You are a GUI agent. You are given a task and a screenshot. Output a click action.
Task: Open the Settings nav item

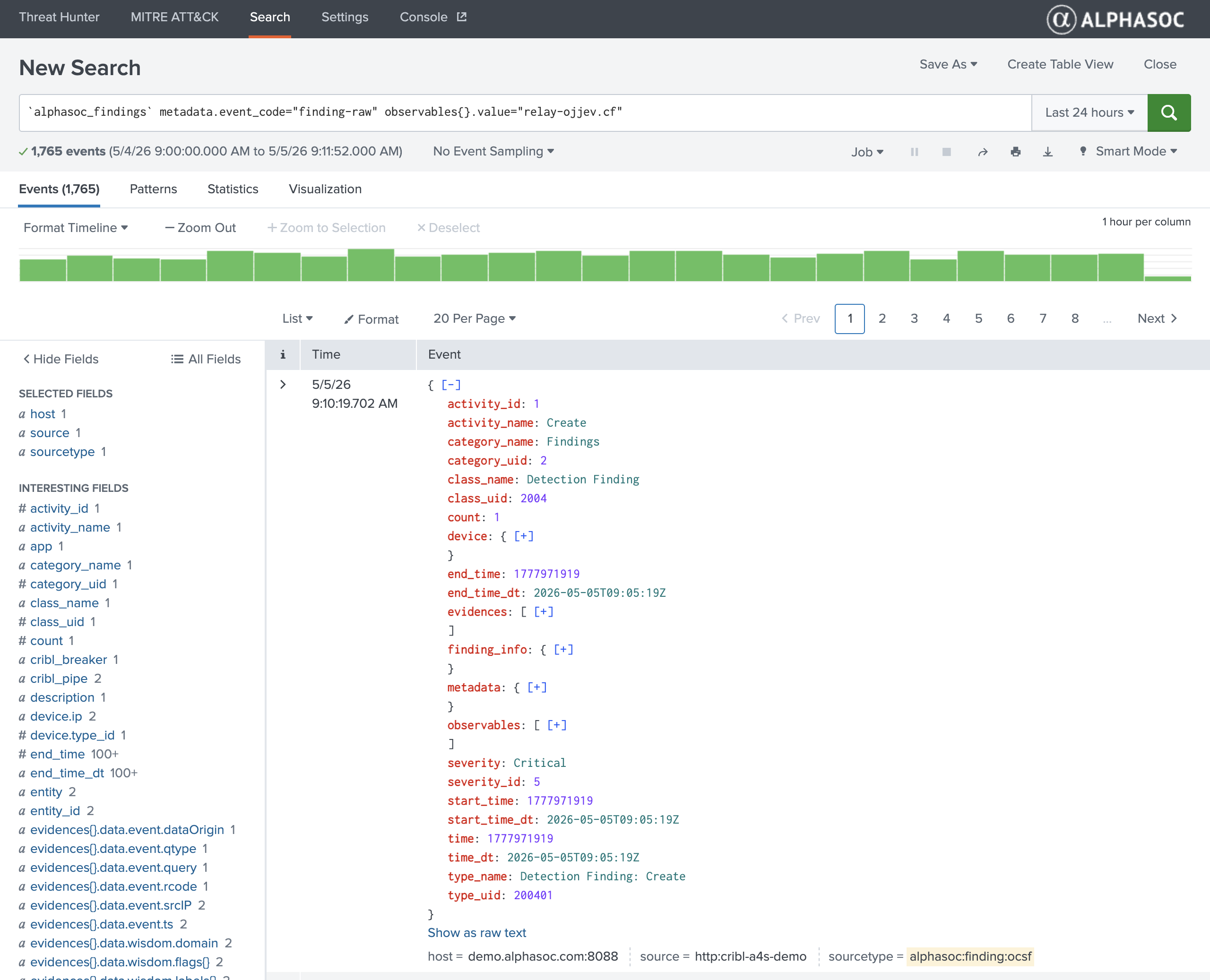coord(345,17)
